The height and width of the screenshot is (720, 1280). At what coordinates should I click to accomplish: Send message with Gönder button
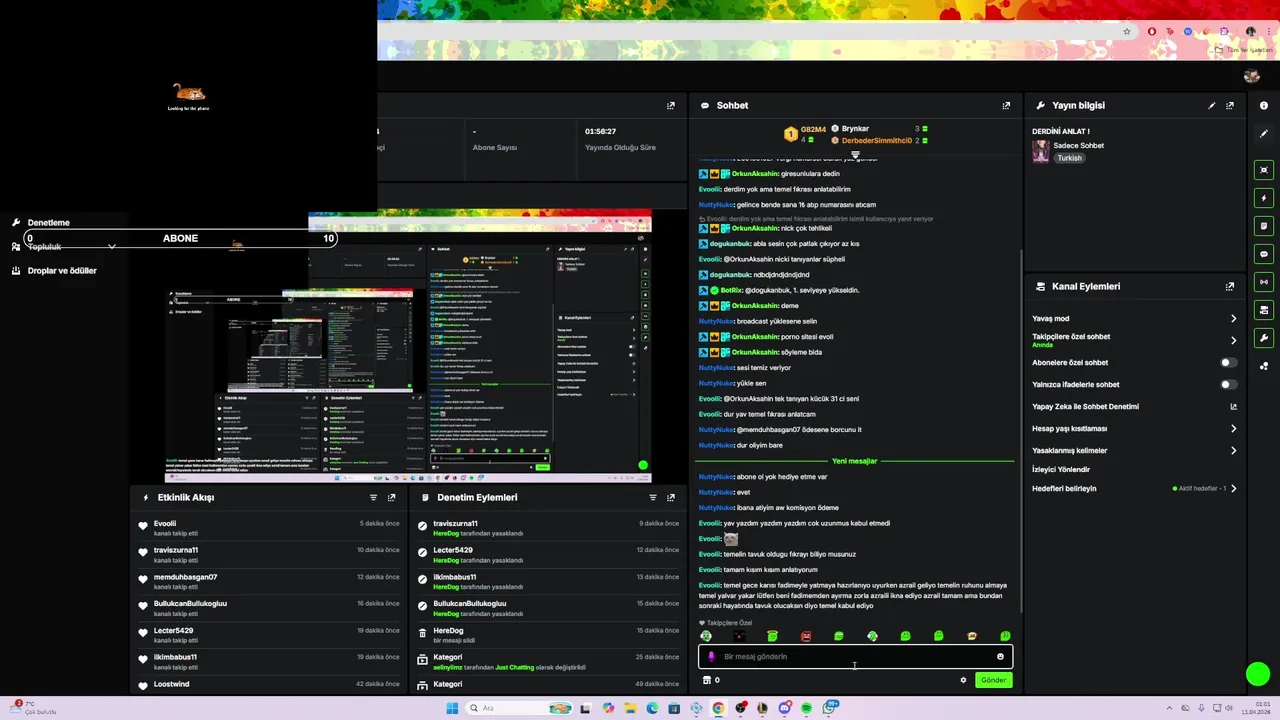point(993,680)
